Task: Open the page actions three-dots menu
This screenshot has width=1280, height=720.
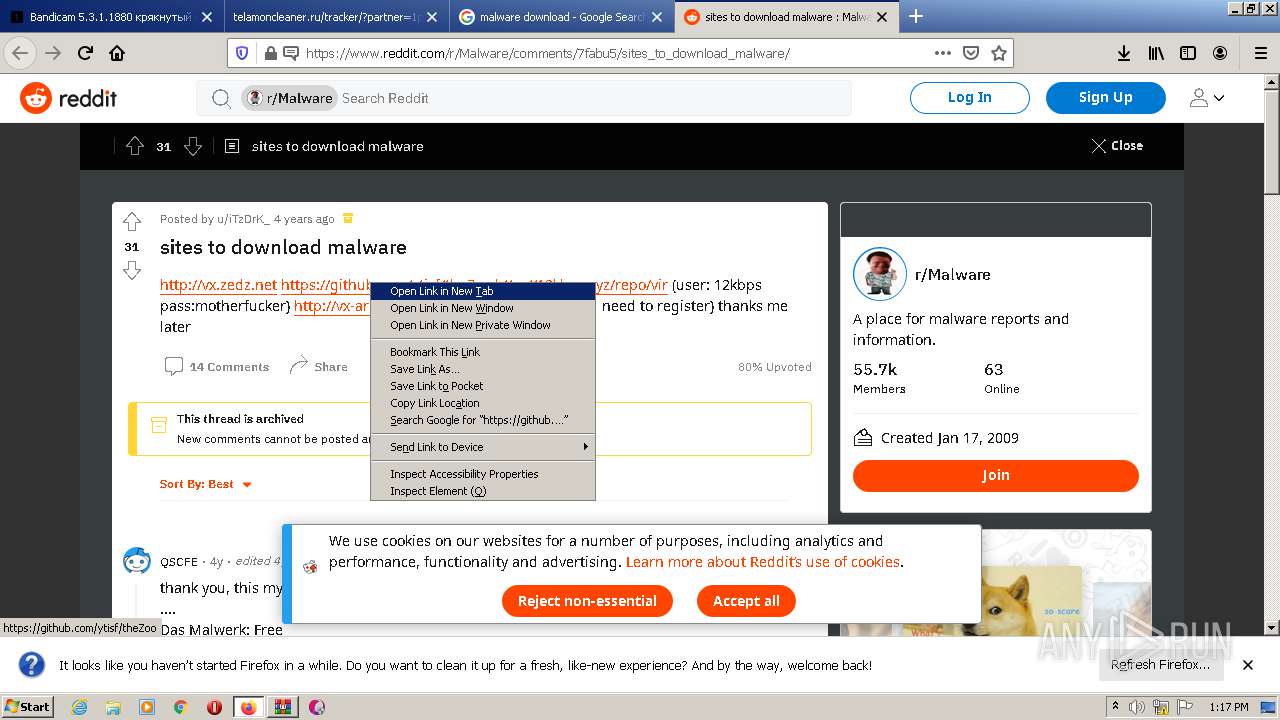Action: click(943, 53)
